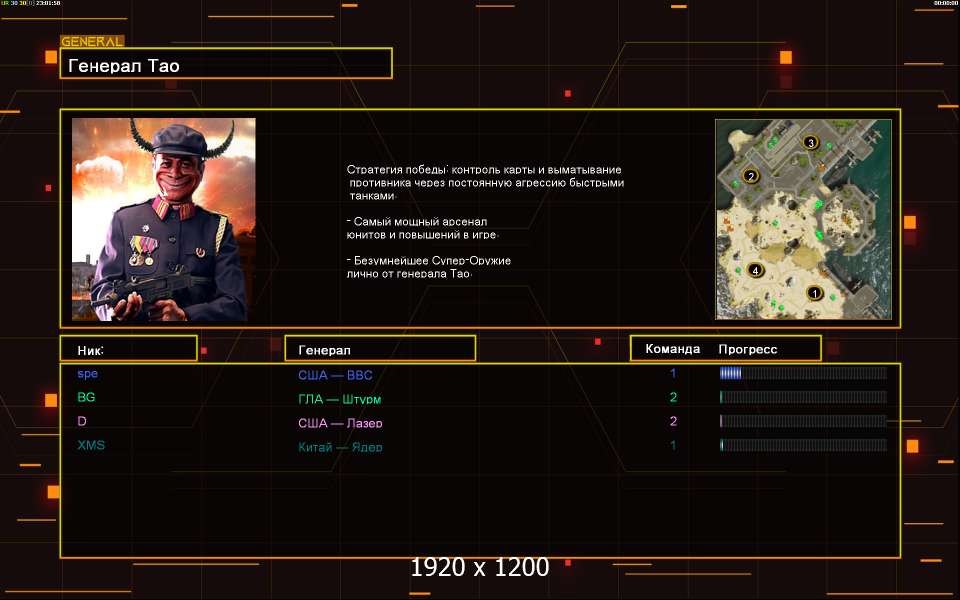Image resolution: width=960 pixels, height=600 pixels.
Task: Click team number 2 for player BG
Action: coord(673,397)
